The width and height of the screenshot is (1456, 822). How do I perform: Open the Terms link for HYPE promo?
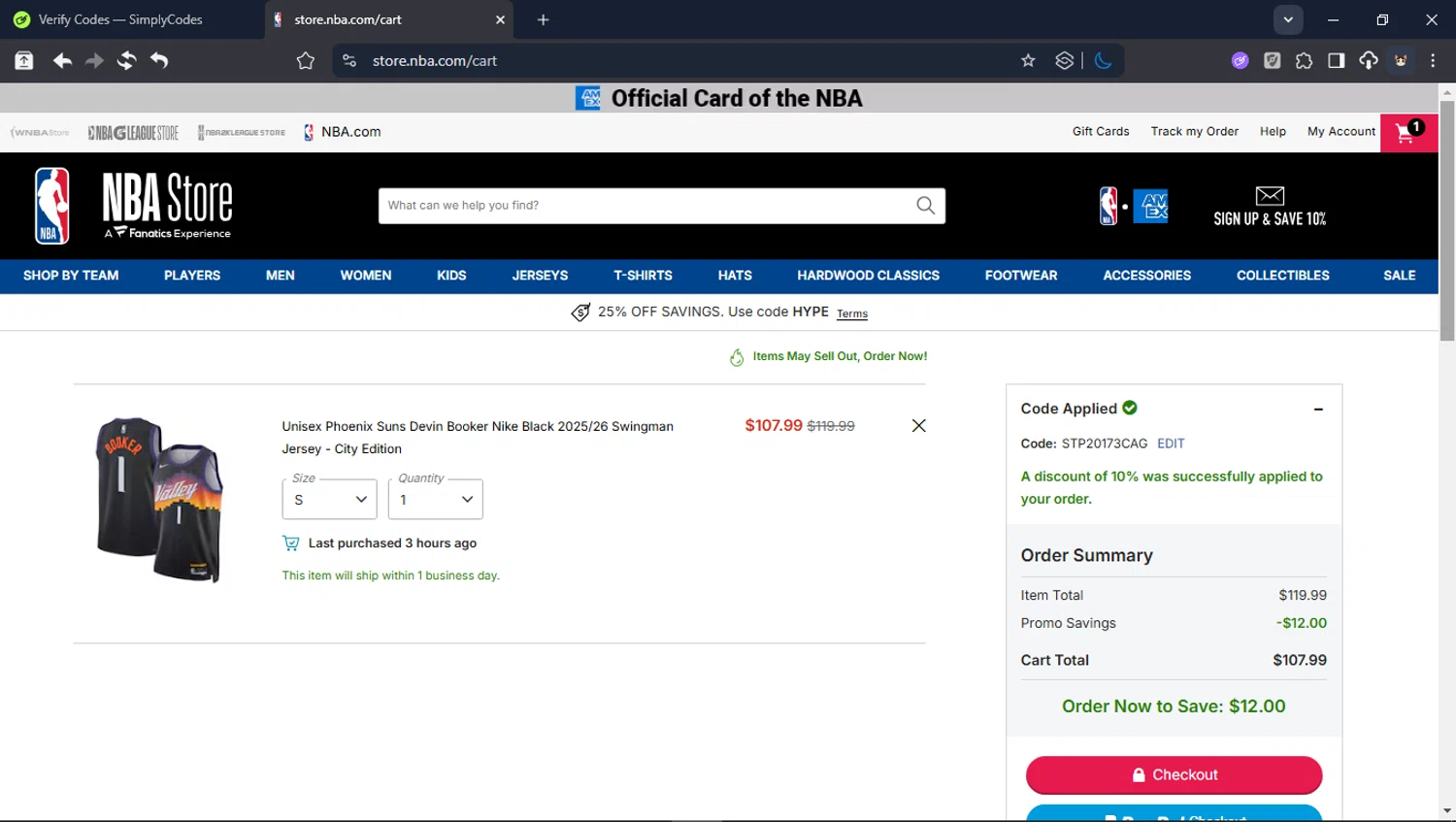point(852,313)
